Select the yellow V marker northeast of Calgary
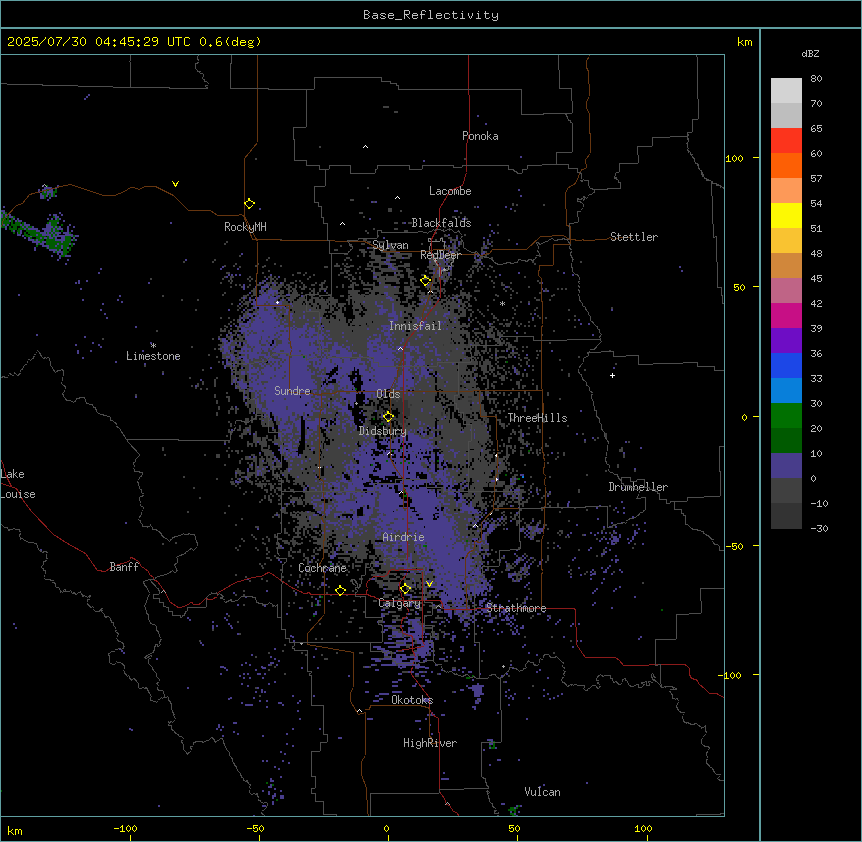 click(429, 584)
